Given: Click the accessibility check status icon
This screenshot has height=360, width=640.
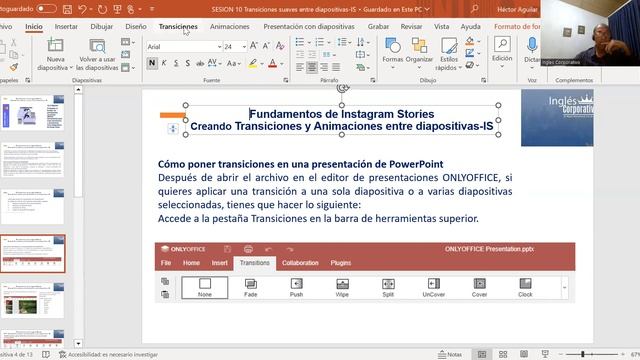Looking at the screenshot, I should (x=62, y=355).
